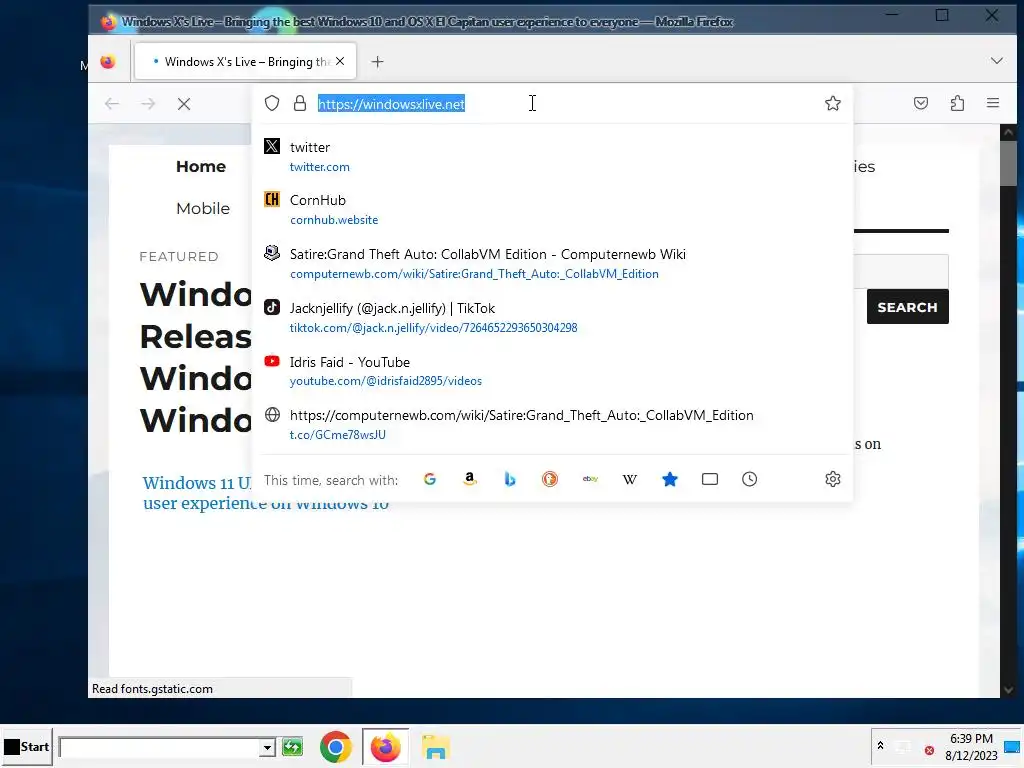Expand the taskbar address dropdown arrow
1024x768 pixels.
(x=267, y=747)
